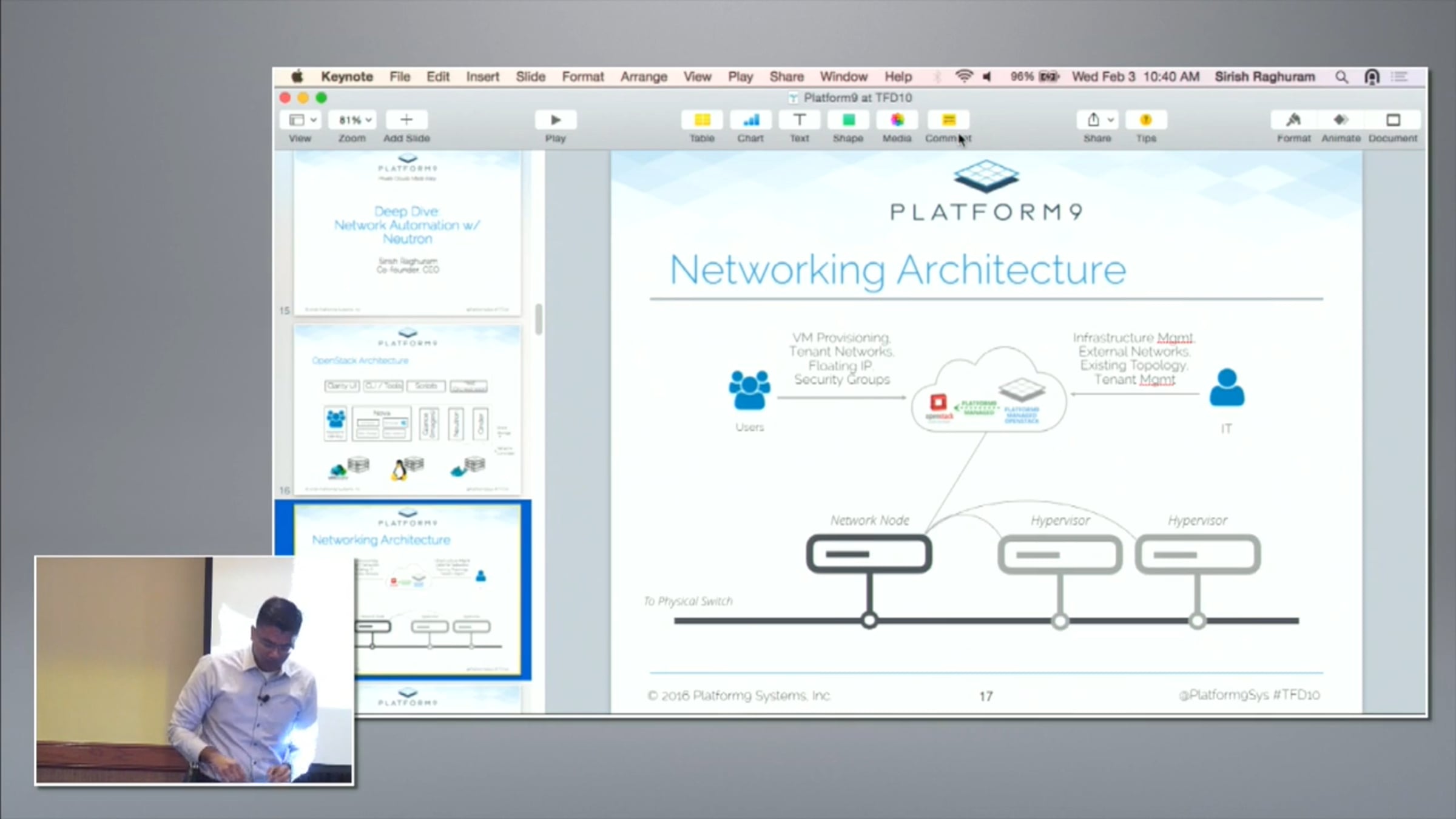Toggle the Animate inspector panel

pyautogui.click(x=1341, y=120)
